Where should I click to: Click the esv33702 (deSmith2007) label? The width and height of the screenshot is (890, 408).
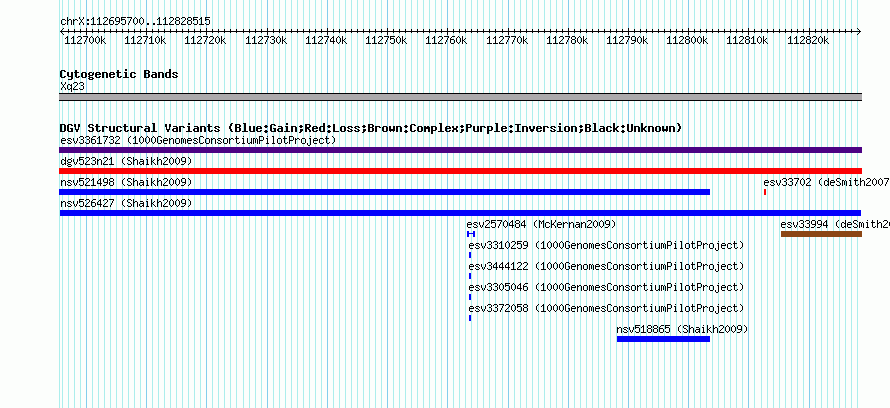(x=826, y=182)
